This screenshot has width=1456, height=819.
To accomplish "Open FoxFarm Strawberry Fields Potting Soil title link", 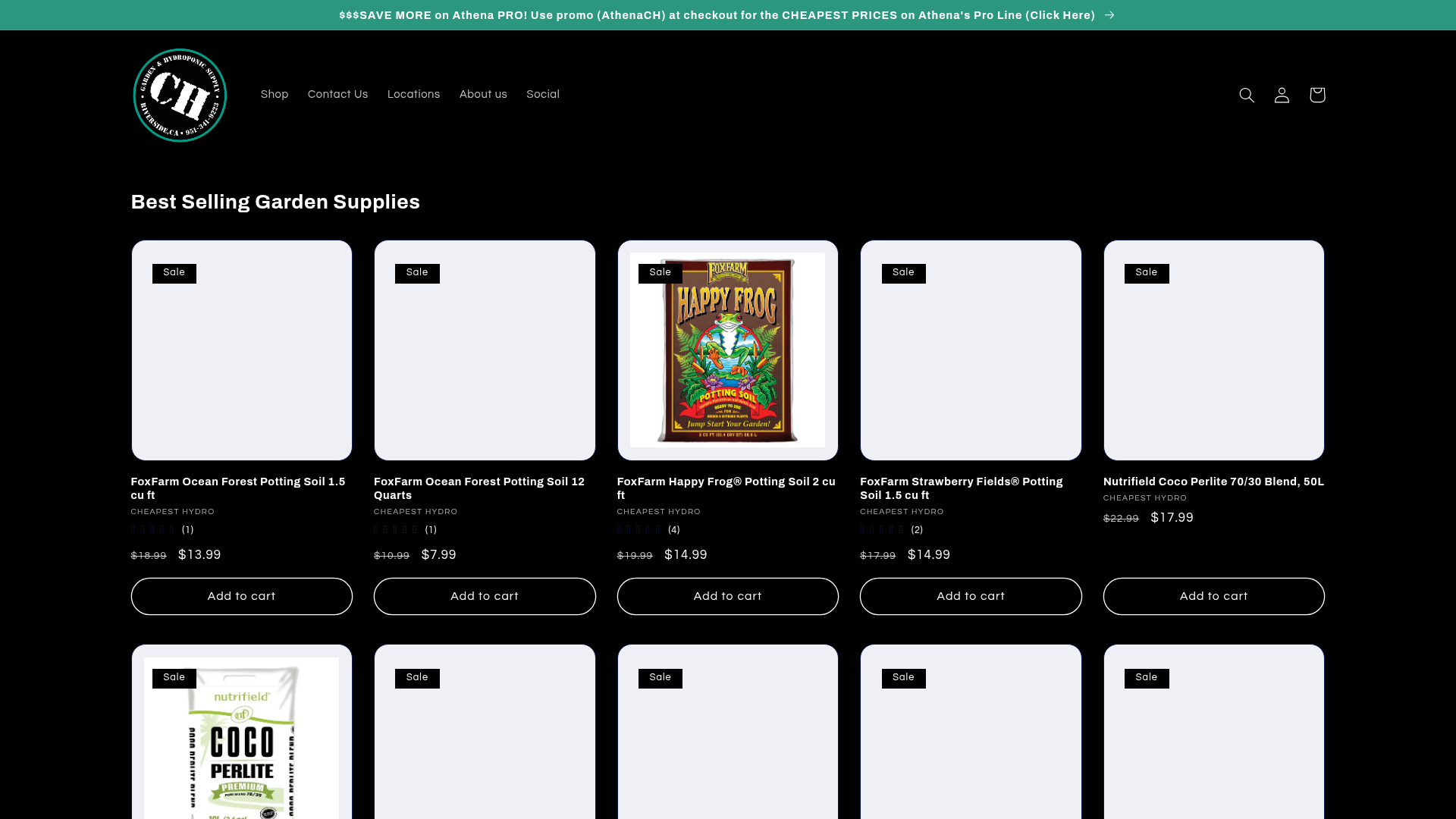I will click(x=962, y=488).
